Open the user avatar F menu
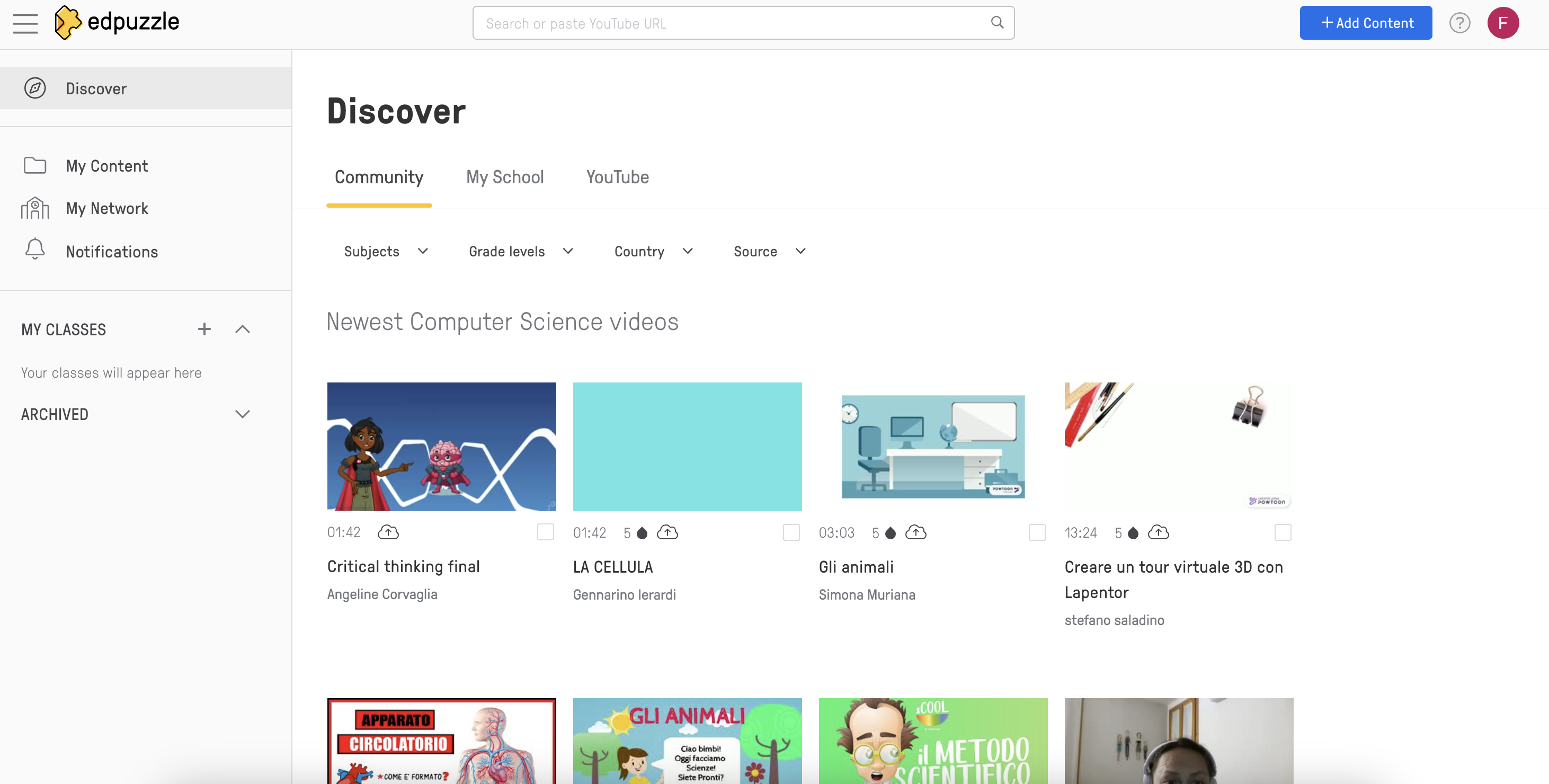The width and height of the screenshot is (1549, 784). (x=1503, y=23)
